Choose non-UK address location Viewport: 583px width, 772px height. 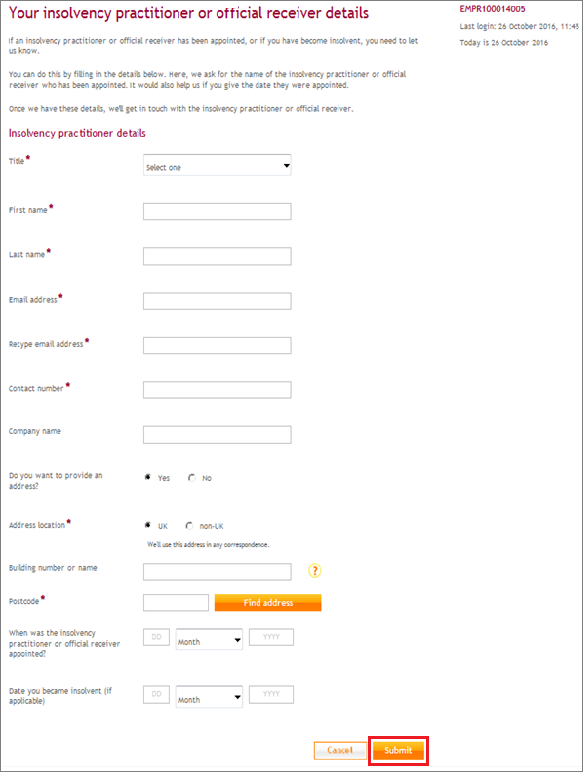(189, 526)
